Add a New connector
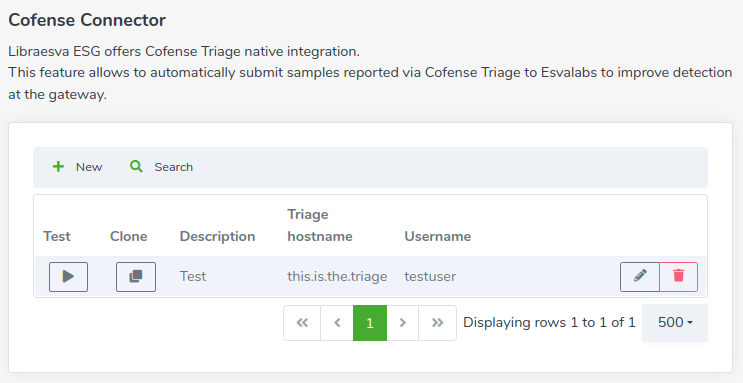Image resolution: width=743 pixels, height=383 pixels. click(x=77, y=167)
